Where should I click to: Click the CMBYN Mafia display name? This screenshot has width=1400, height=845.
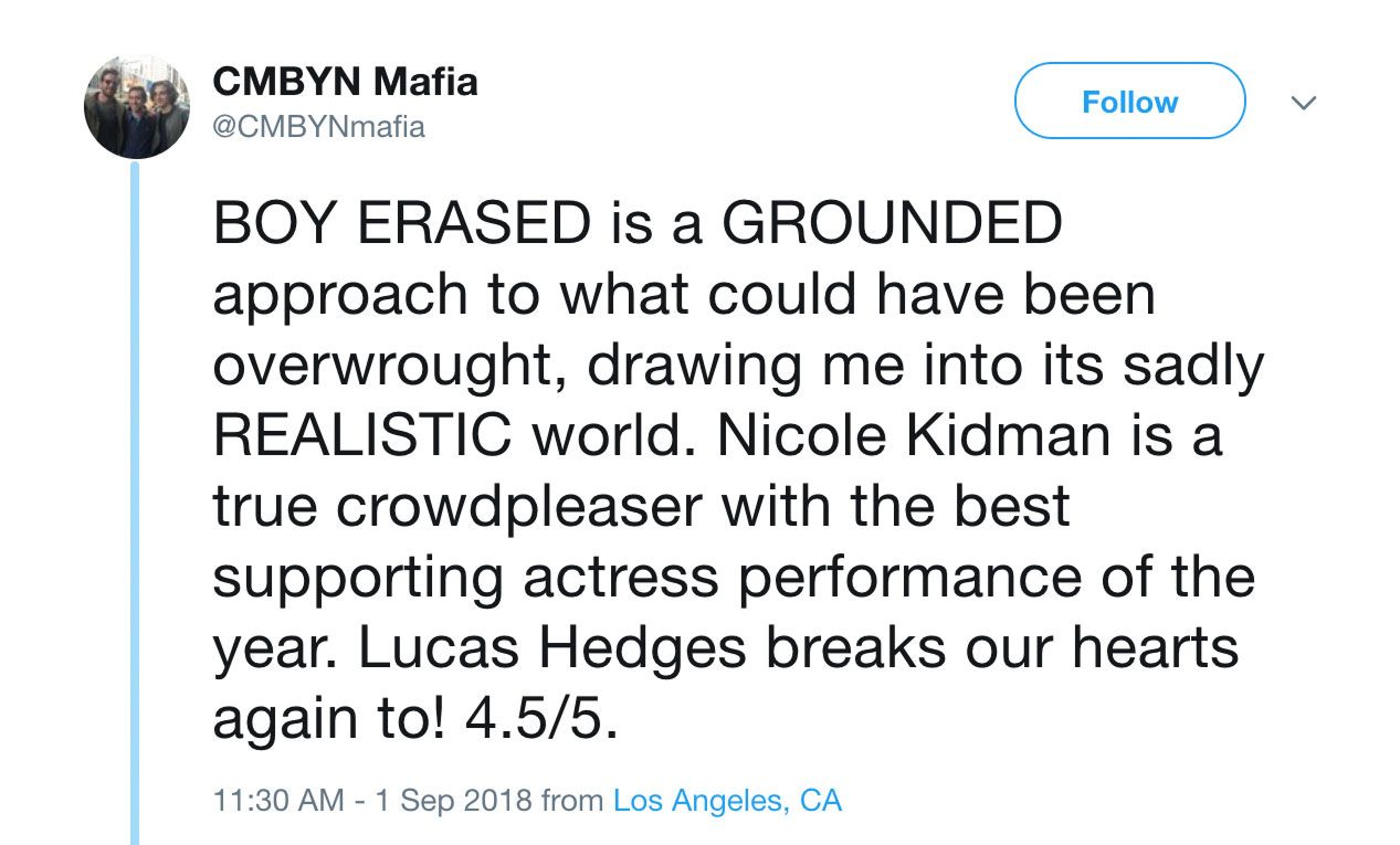345,82
